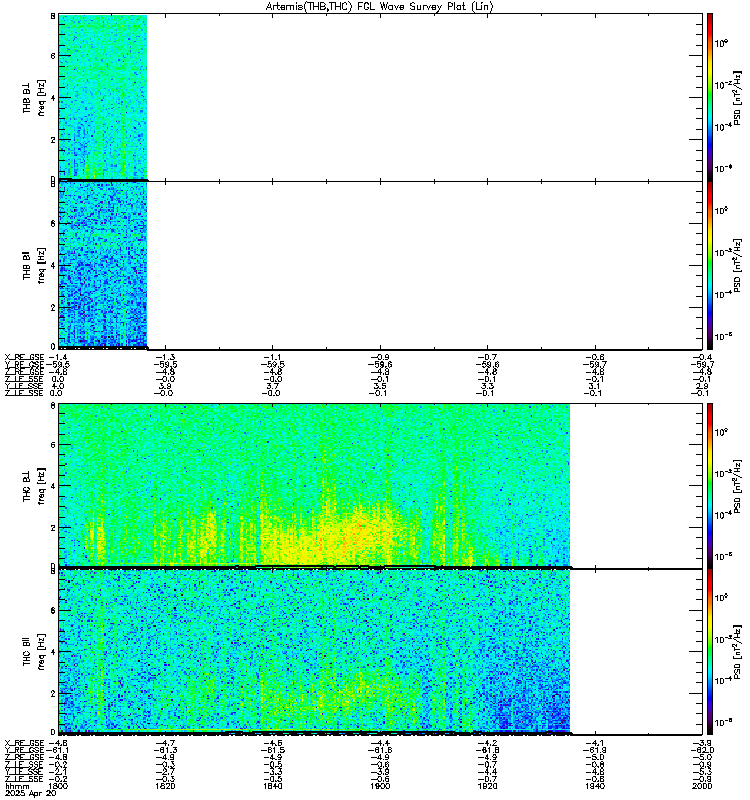Click the THC B⊥ panel PSD colorbar

point(710,486)
